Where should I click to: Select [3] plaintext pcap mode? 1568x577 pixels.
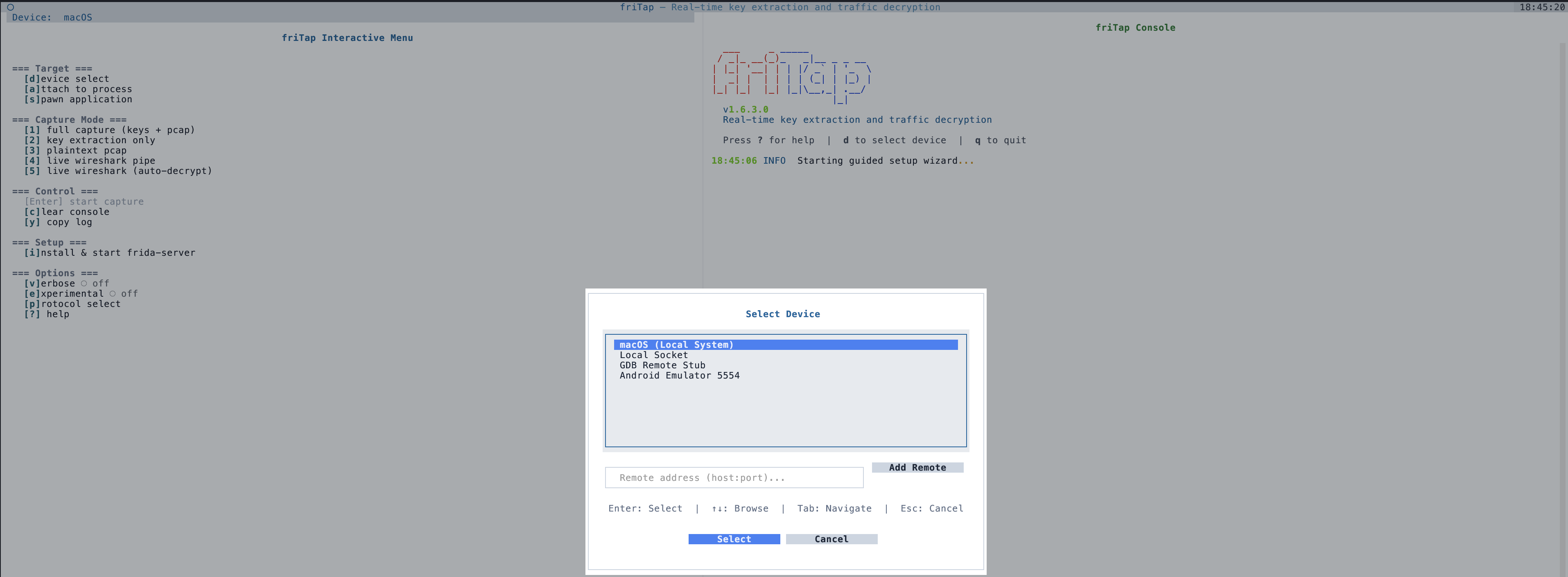click(x=75, y=150)
